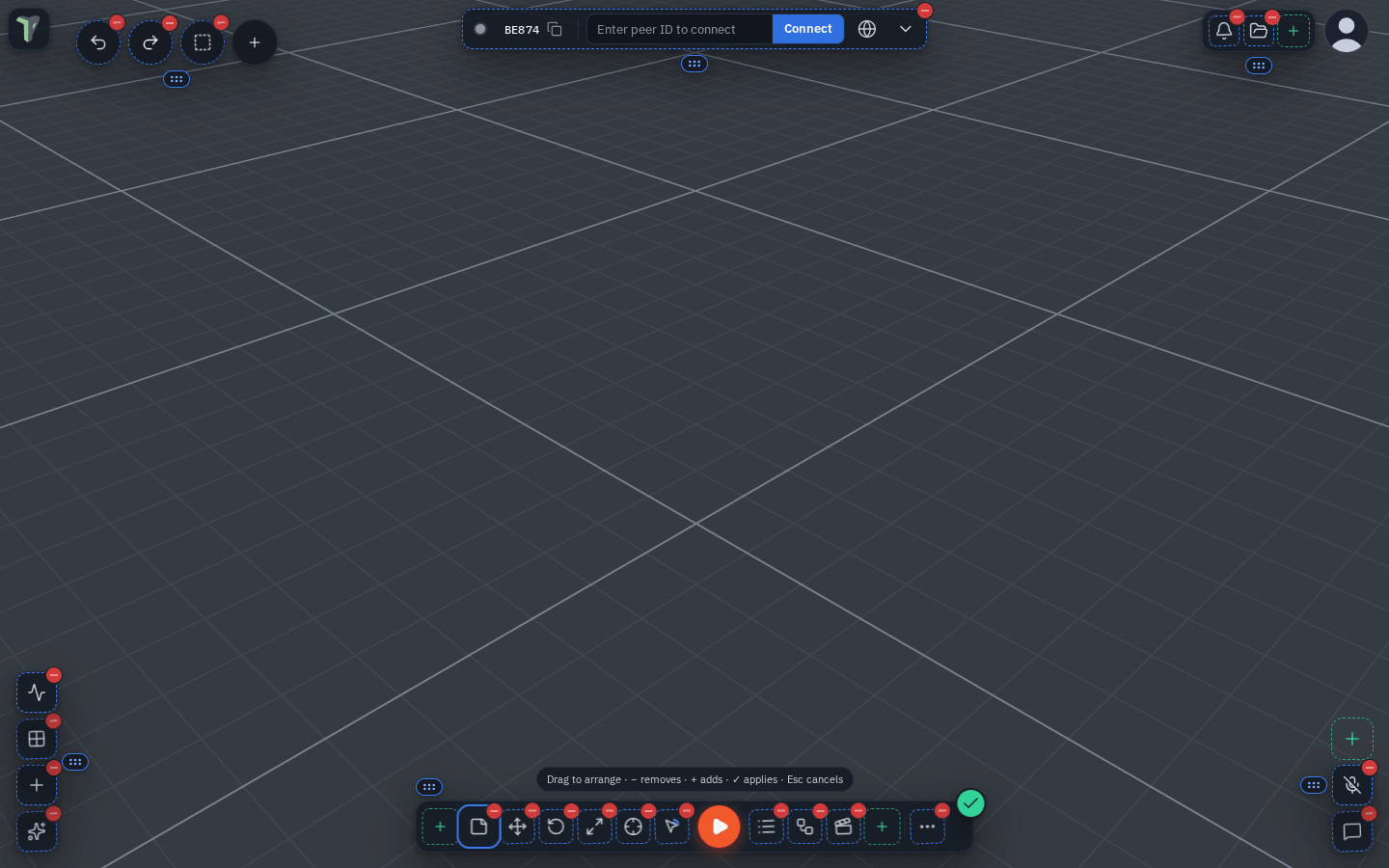Viewport: 1389px width, 868px height.
Task: Select the move arrows tool
Action: click(x=517, y=827)
